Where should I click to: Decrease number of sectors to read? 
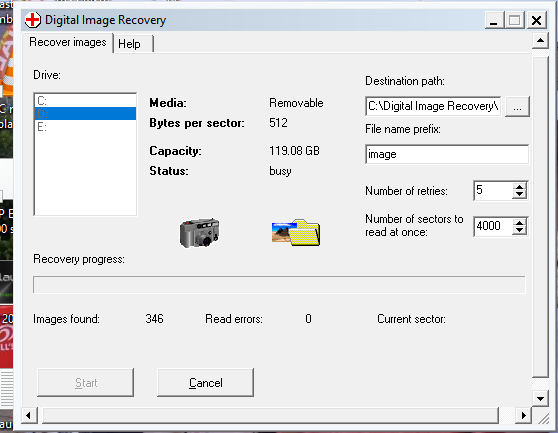[520, 231]
